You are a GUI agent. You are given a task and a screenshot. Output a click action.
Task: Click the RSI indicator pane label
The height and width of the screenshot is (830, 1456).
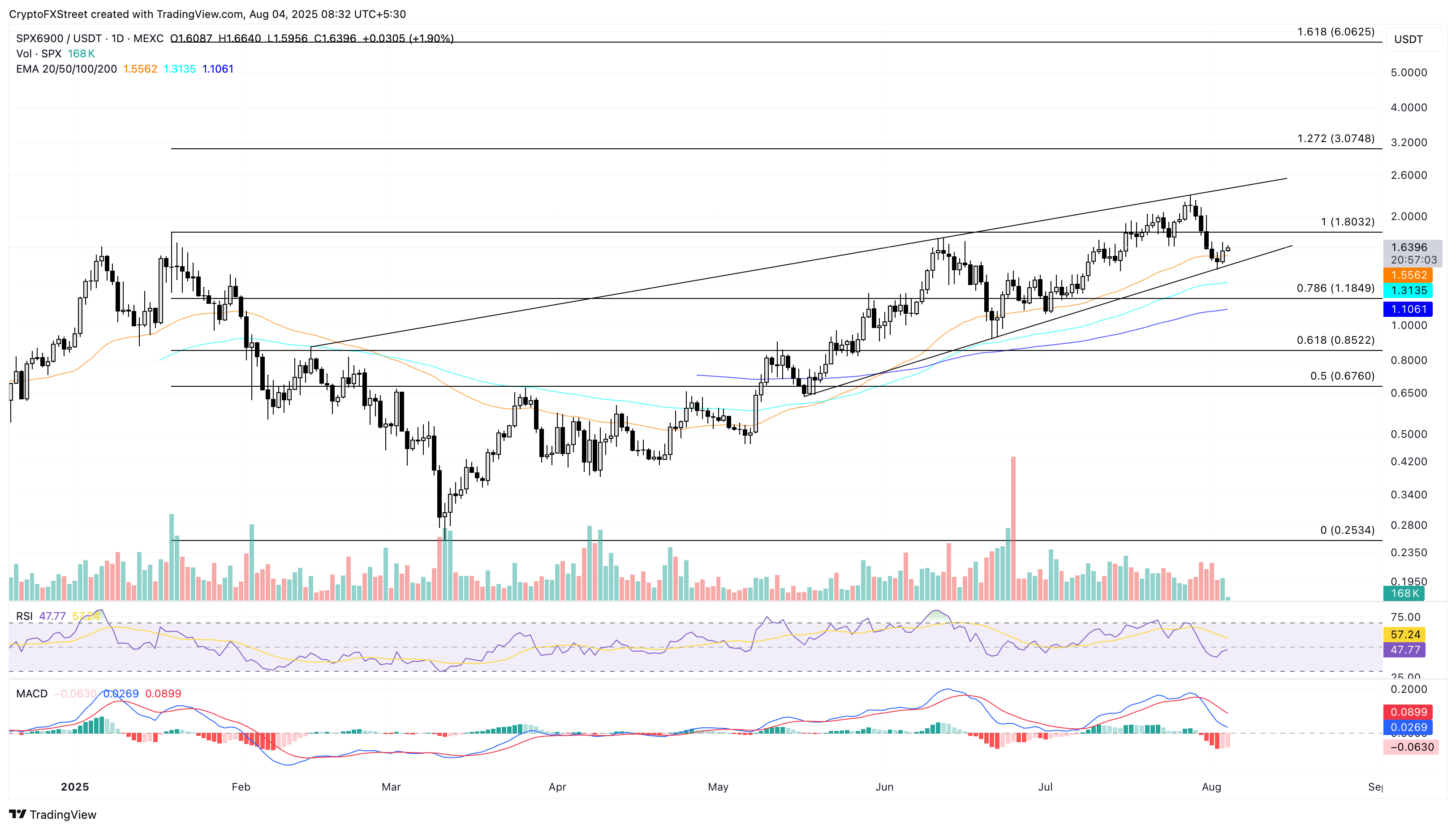[x=24, y=616]
